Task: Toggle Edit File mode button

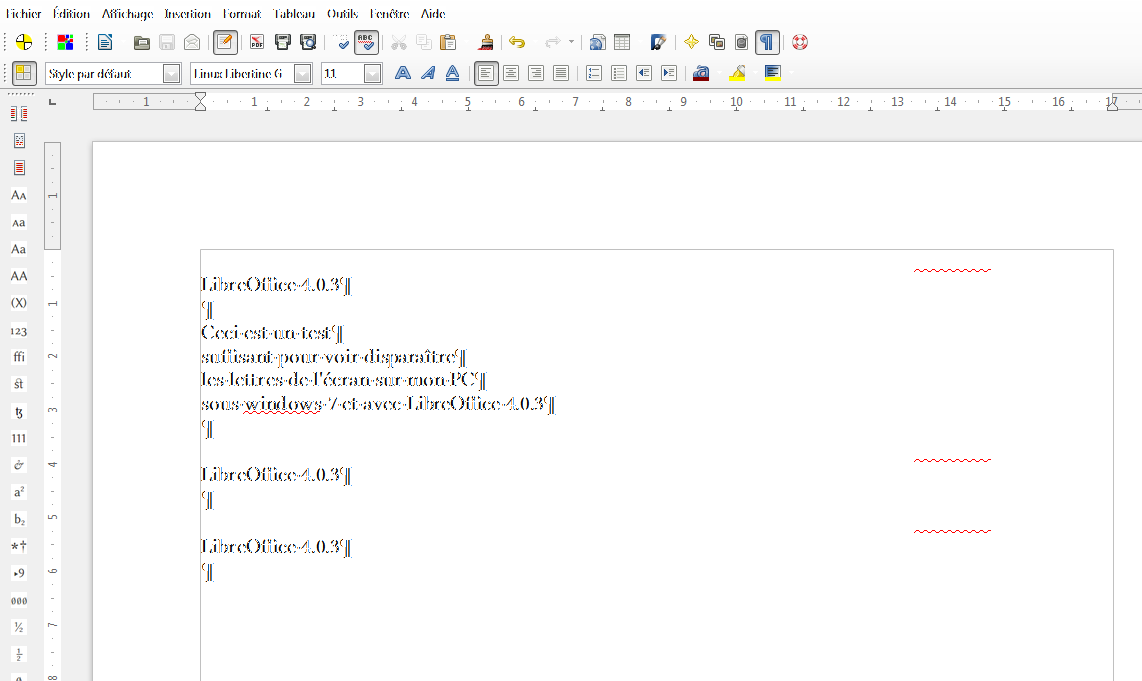Action: coord(226,42)
